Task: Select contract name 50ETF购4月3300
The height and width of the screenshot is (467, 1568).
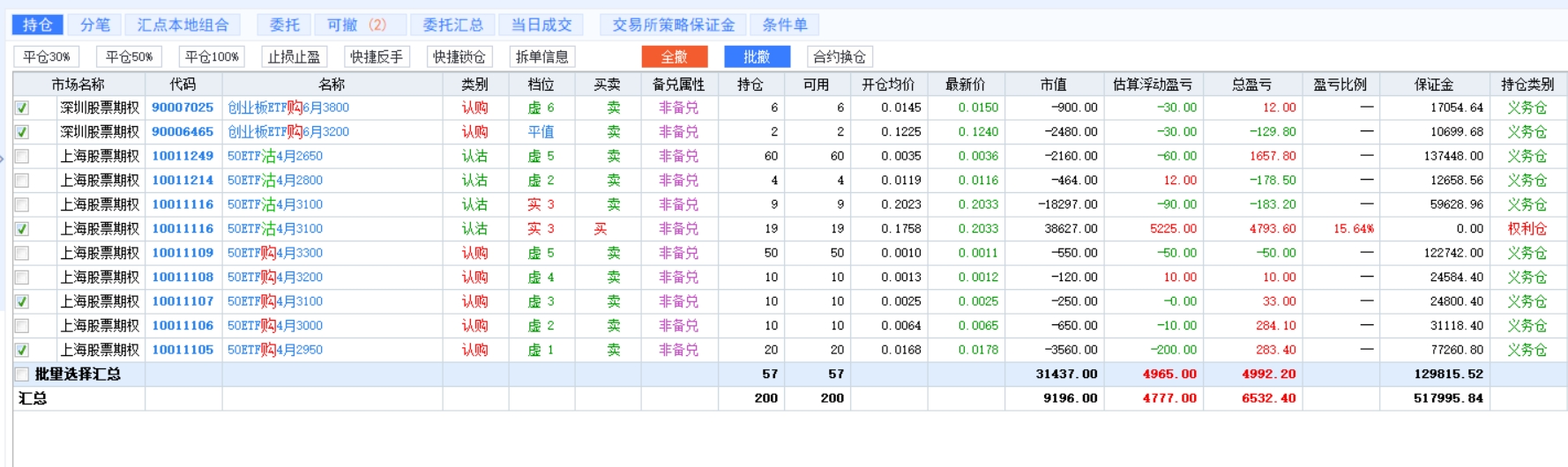Action: click(275, 253)
